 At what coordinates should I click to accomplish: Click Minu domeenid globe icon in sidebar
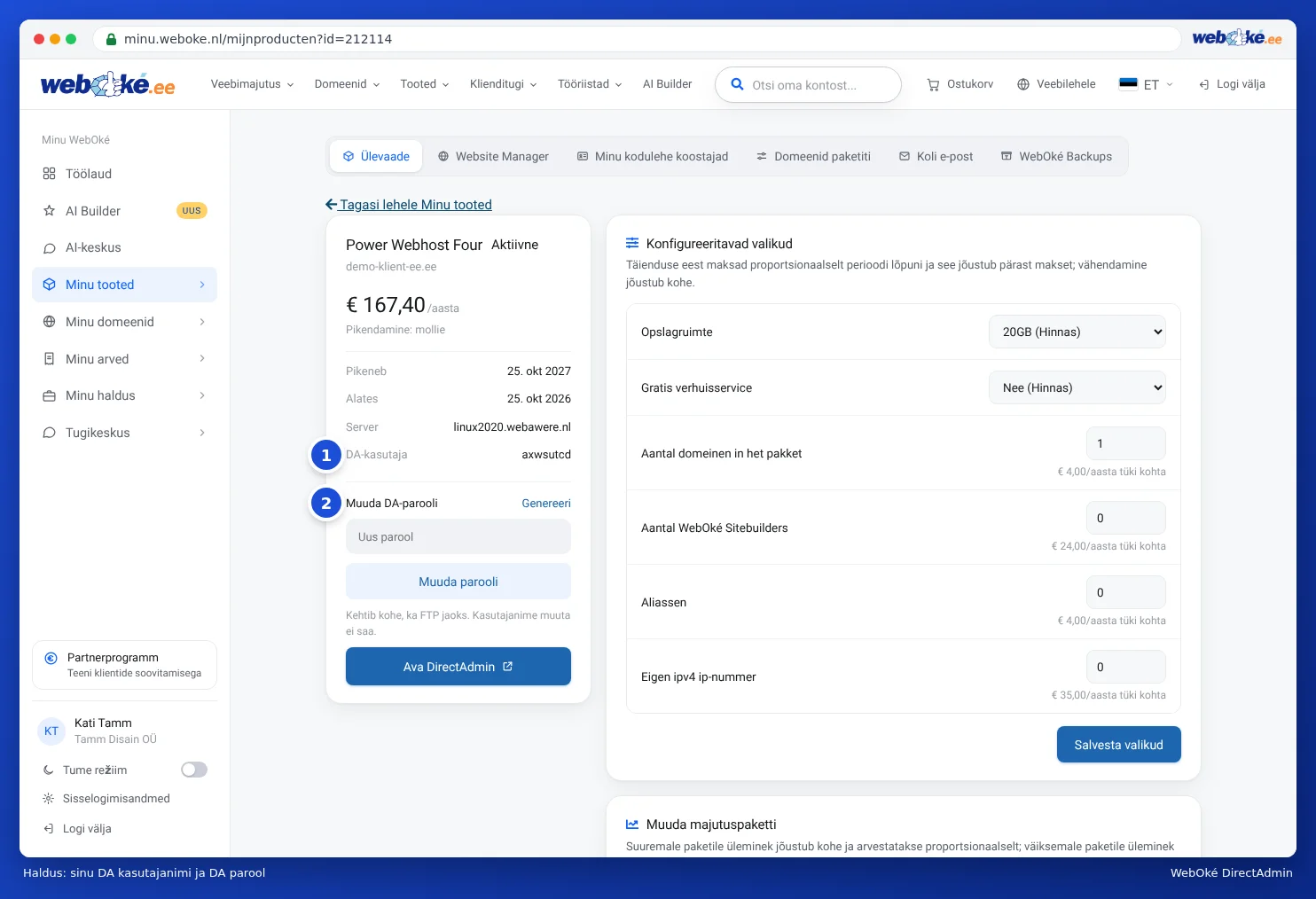[49, 322]
